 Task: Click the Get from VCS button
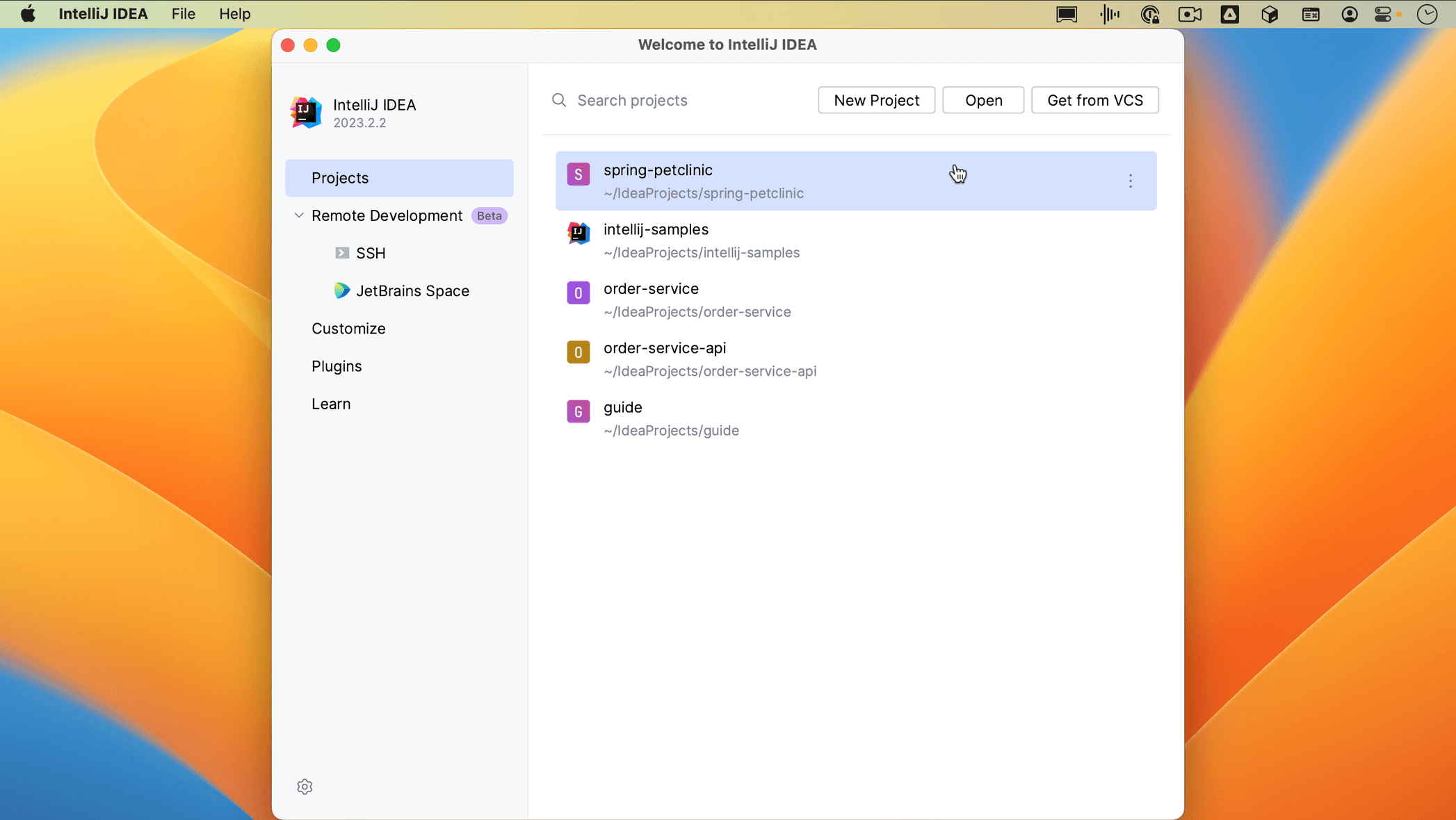pos(1094,100)
